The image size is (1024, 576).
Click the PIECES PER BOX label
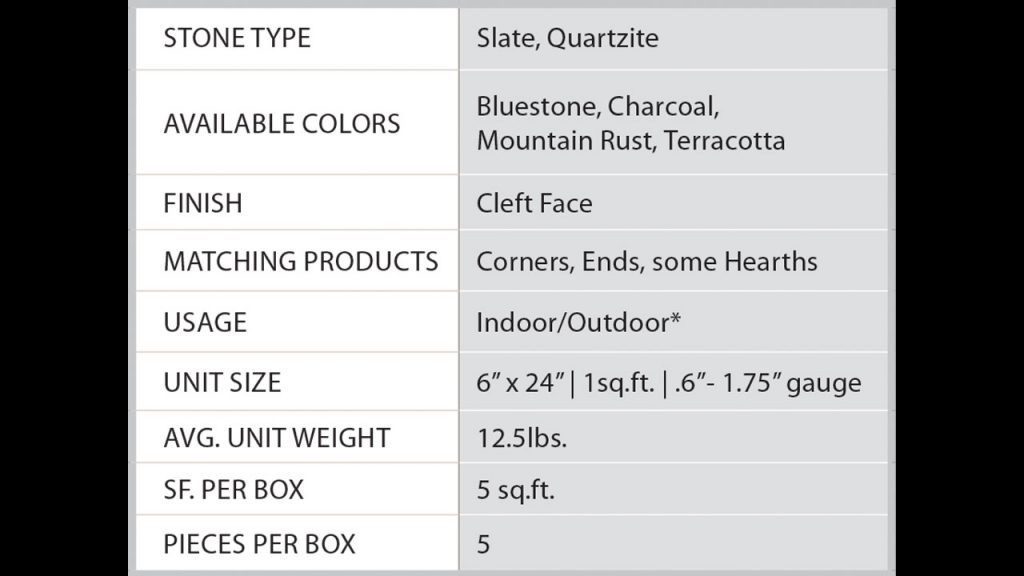click(x=259, y=544)
